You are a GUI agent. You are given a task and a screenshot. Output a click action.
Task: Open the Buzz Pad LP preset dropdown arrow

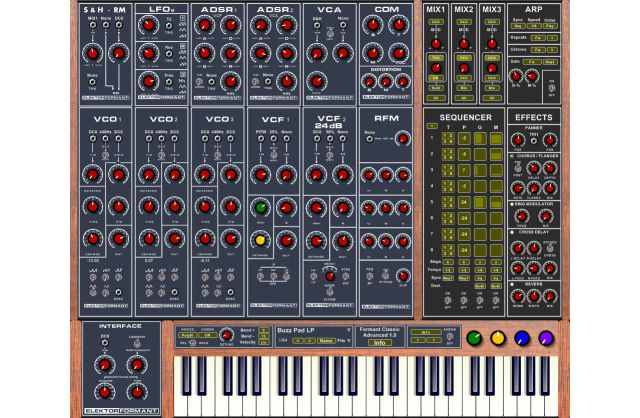click(349, 330)
